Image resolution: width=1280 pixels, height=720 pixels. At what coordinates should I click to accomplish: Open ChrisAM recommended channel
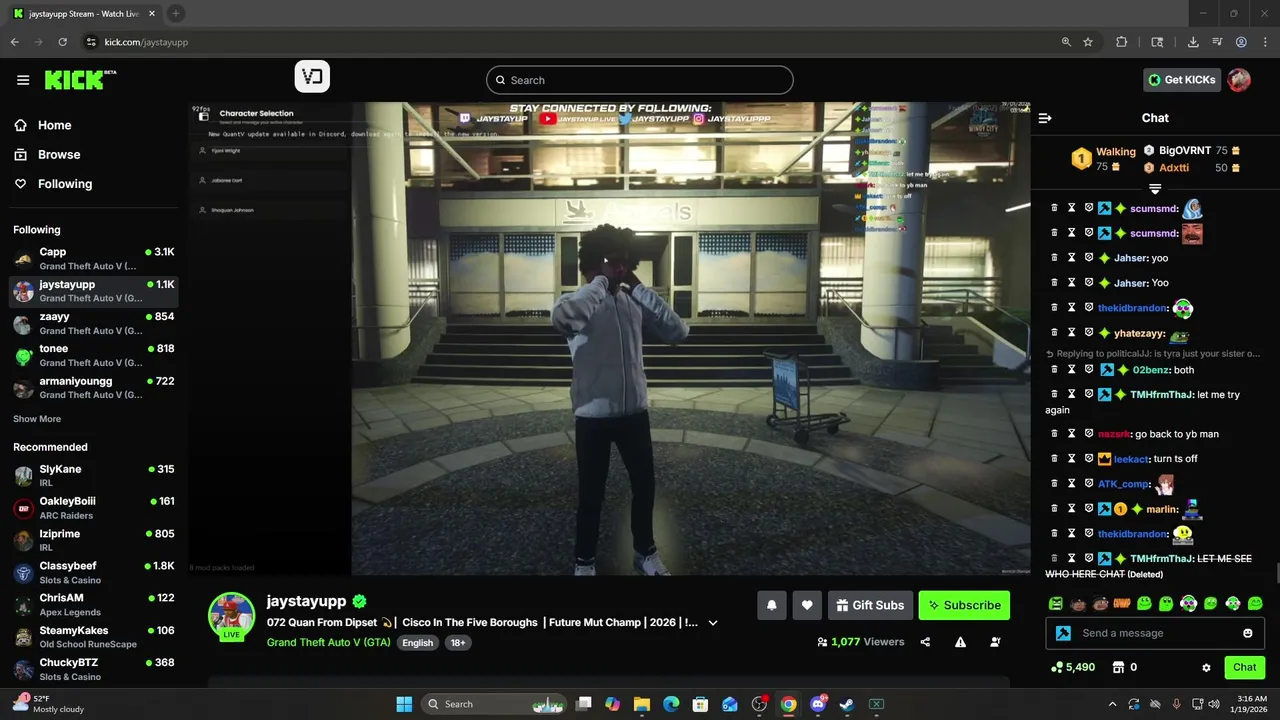point(94,604)
